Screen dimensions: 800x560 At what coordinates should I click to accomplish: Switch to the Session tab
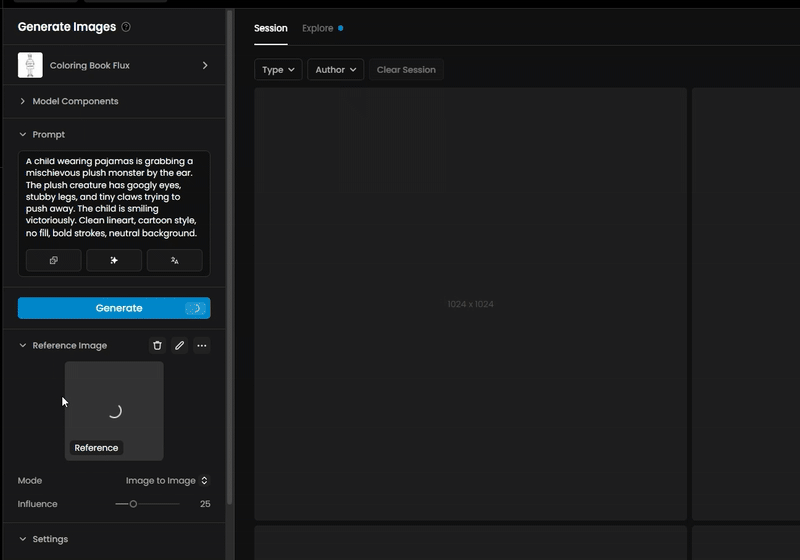pyautogui.click(x=271, y=28)
